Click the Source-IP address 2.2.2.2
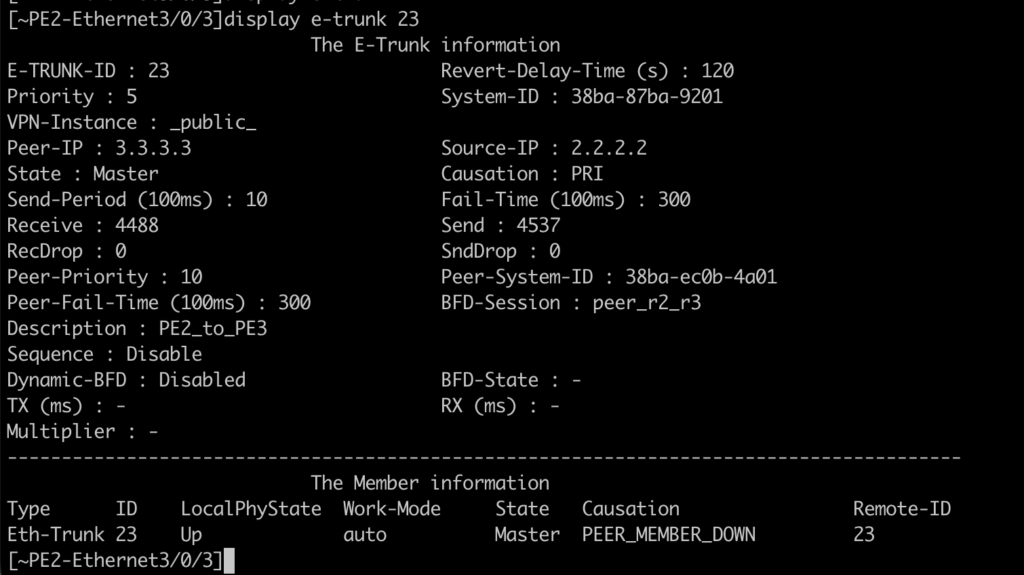This screenshot has width=1024, height=575. click(x=608, y=148)
